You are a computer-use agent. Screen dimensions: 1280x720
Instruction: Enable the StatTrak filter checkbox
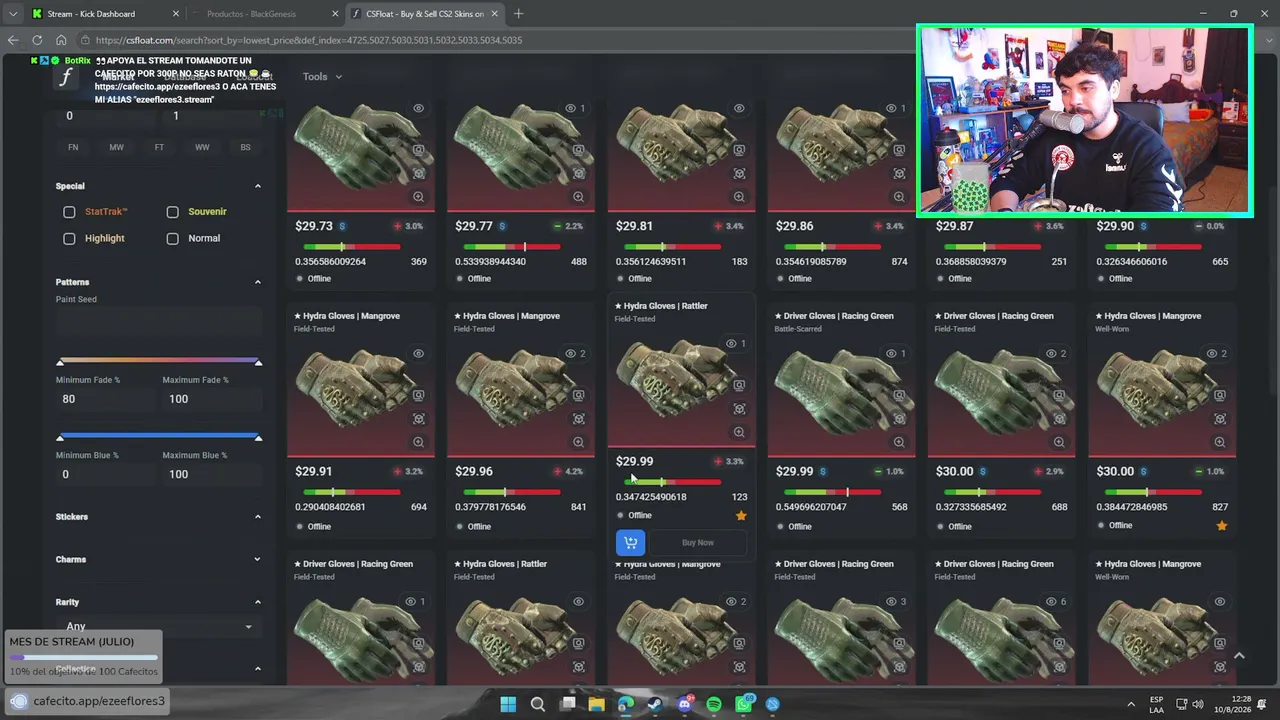coord(69,212)
